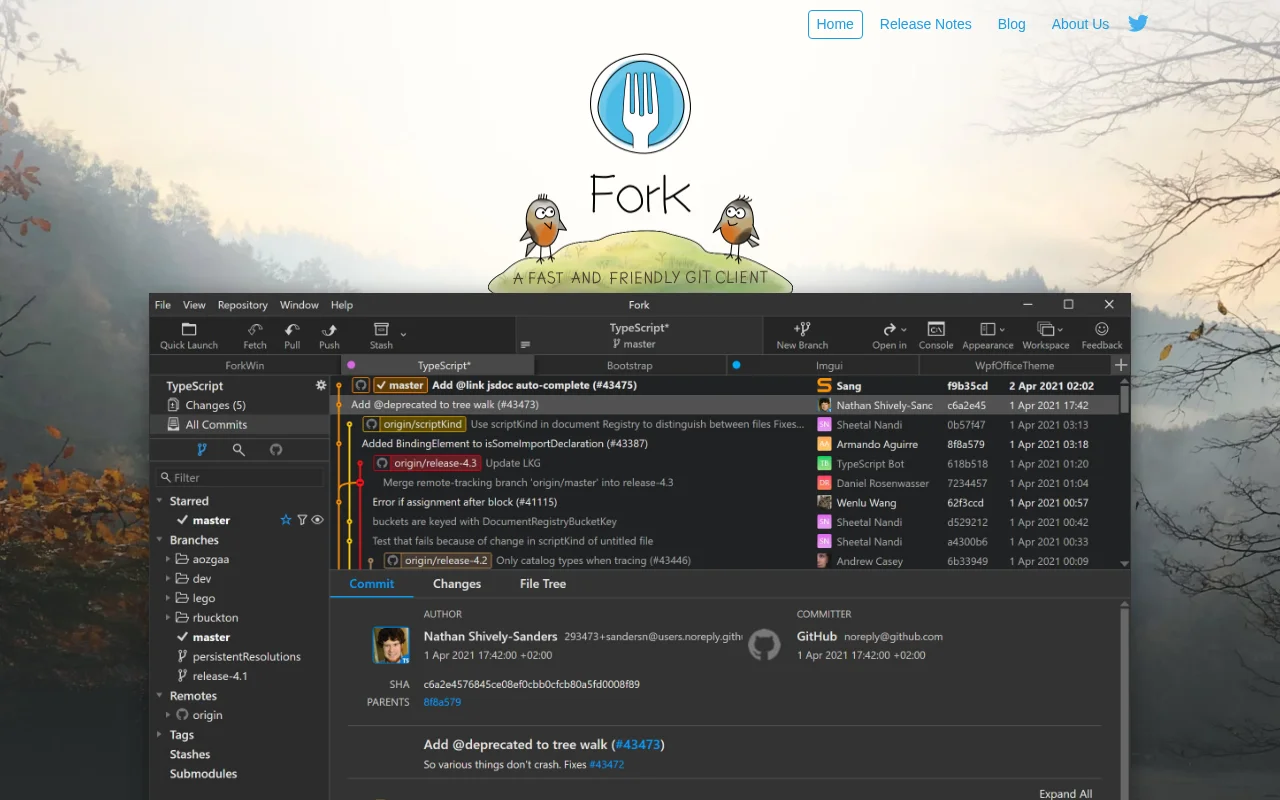This screenshot has width=1280, height=800.
Task: Click the Feedback smiley icon
Action: [x=1102, y=329]
